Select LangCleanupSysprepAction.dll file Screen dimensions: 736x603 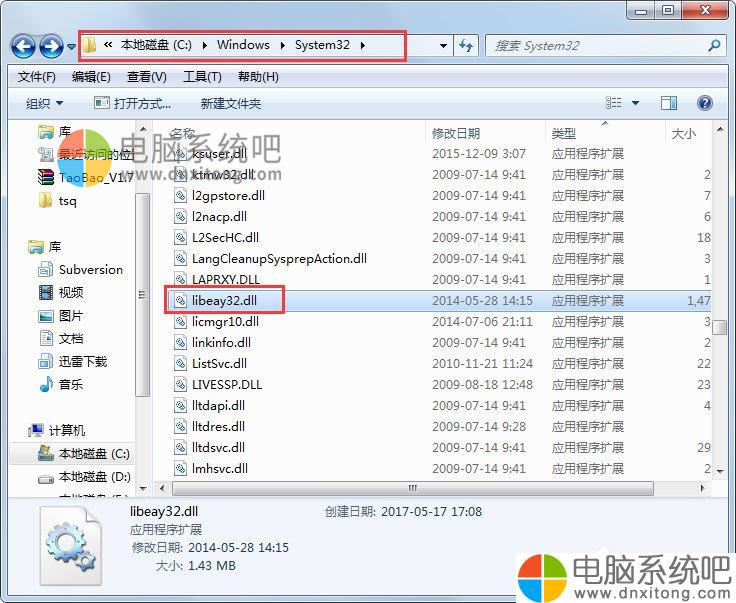(x=279, y=259)
